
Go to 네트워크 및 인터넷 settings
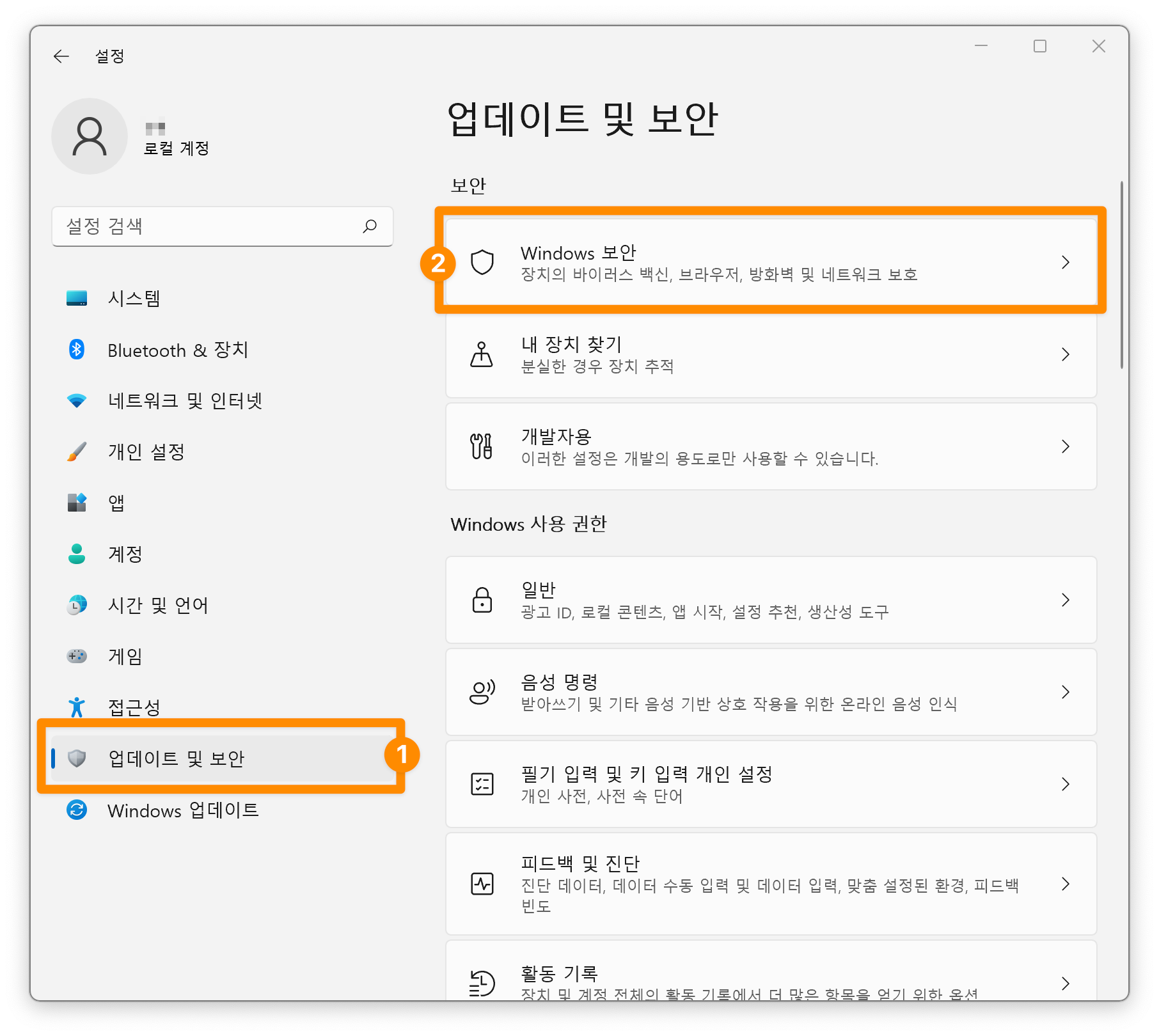click(223, 400)
